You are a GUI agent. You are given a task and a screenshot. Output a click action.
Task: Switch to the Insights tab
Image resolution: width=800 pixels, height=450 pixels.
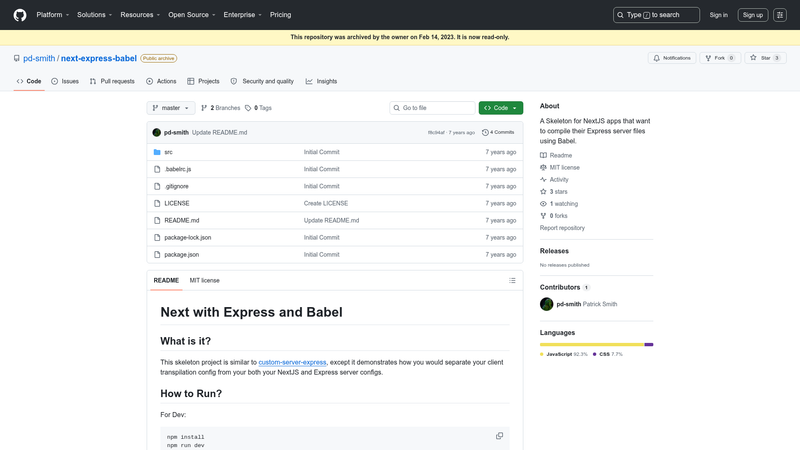click(321, 81)
